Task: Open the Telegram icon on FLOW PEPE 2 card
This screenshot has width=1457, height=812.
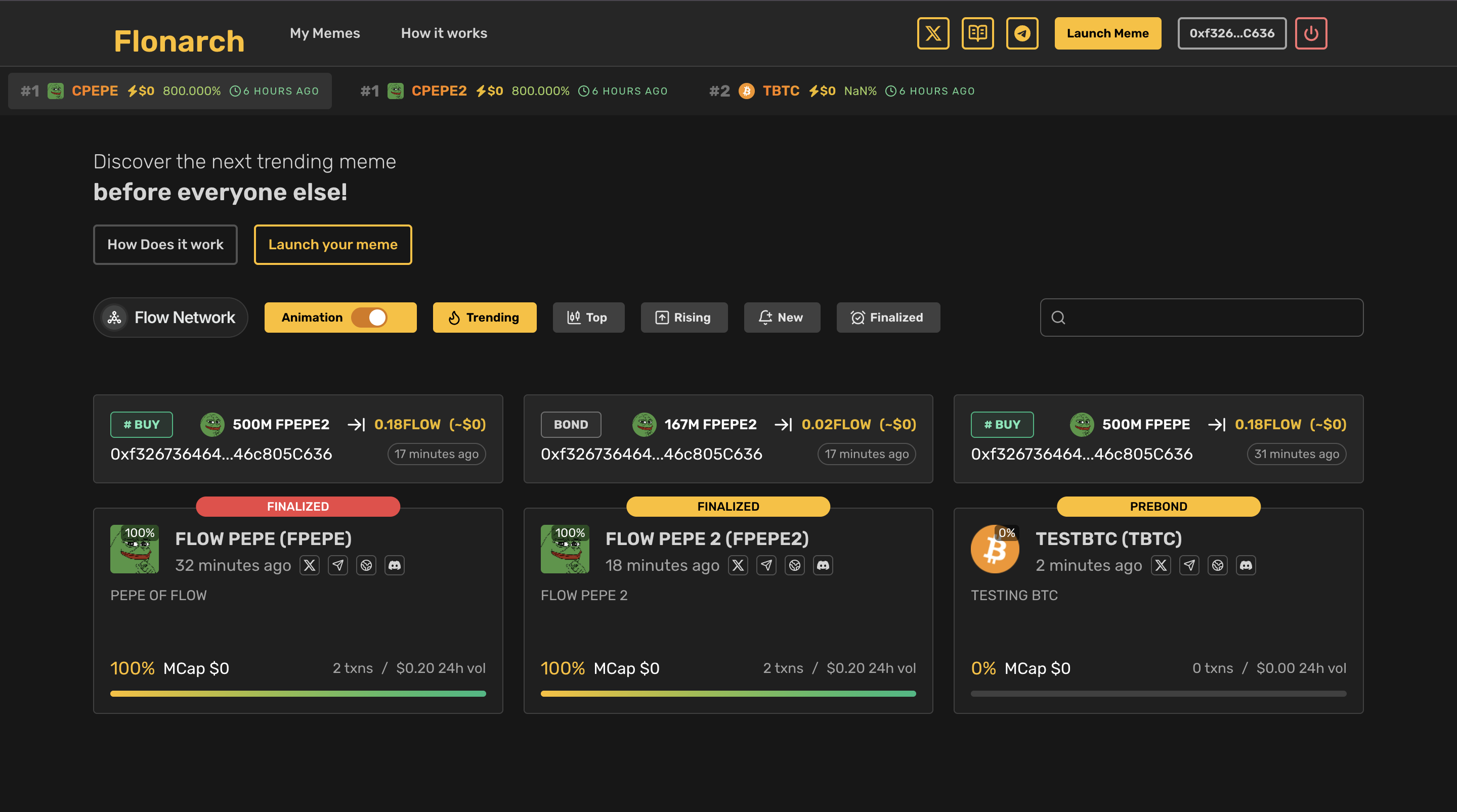Action: point(766,565)
